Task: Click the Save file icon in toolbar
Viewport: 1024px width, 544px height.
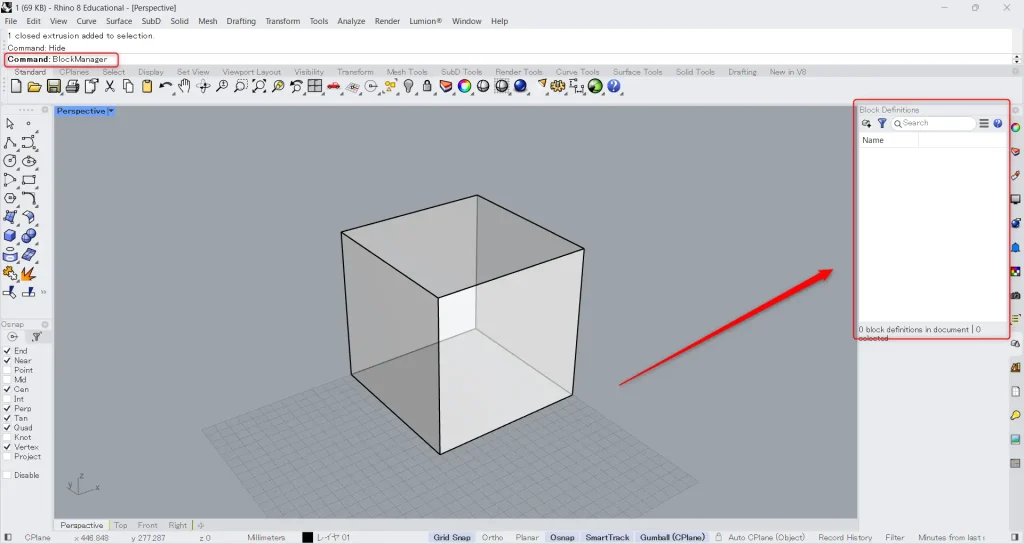Action: pyautogui.click(x=54, y=87)
